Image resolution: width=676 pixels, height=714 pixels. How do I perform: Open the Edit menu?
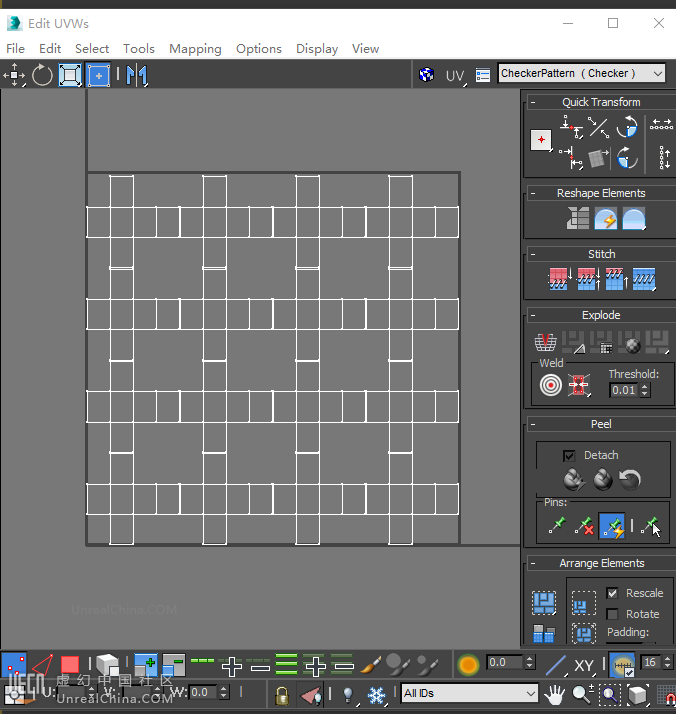point(50,49)
